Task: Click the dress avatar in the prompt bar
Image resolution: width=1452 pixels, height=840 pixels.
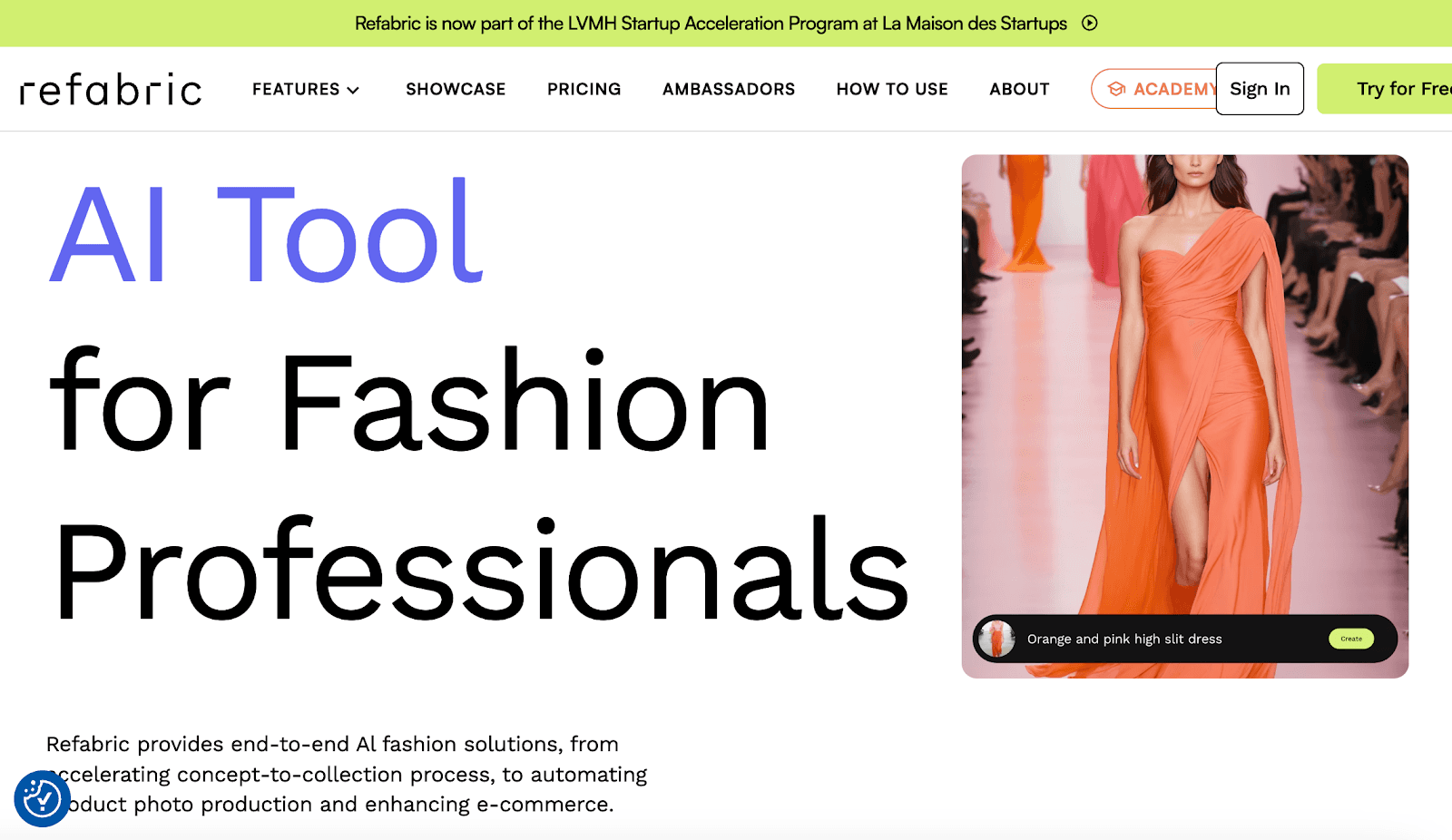Action: [996, 639]
